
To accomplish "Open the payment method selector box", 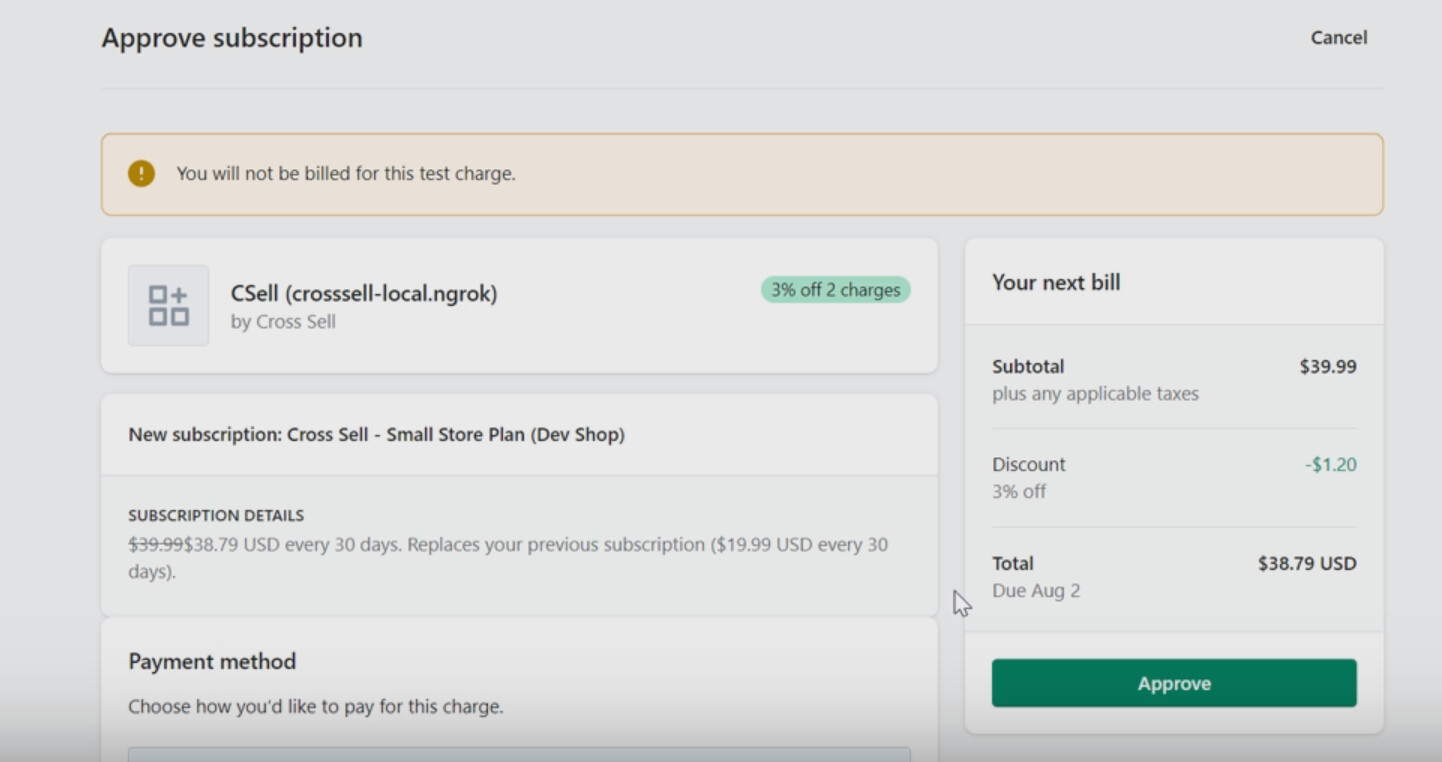I will pos(519,753).
